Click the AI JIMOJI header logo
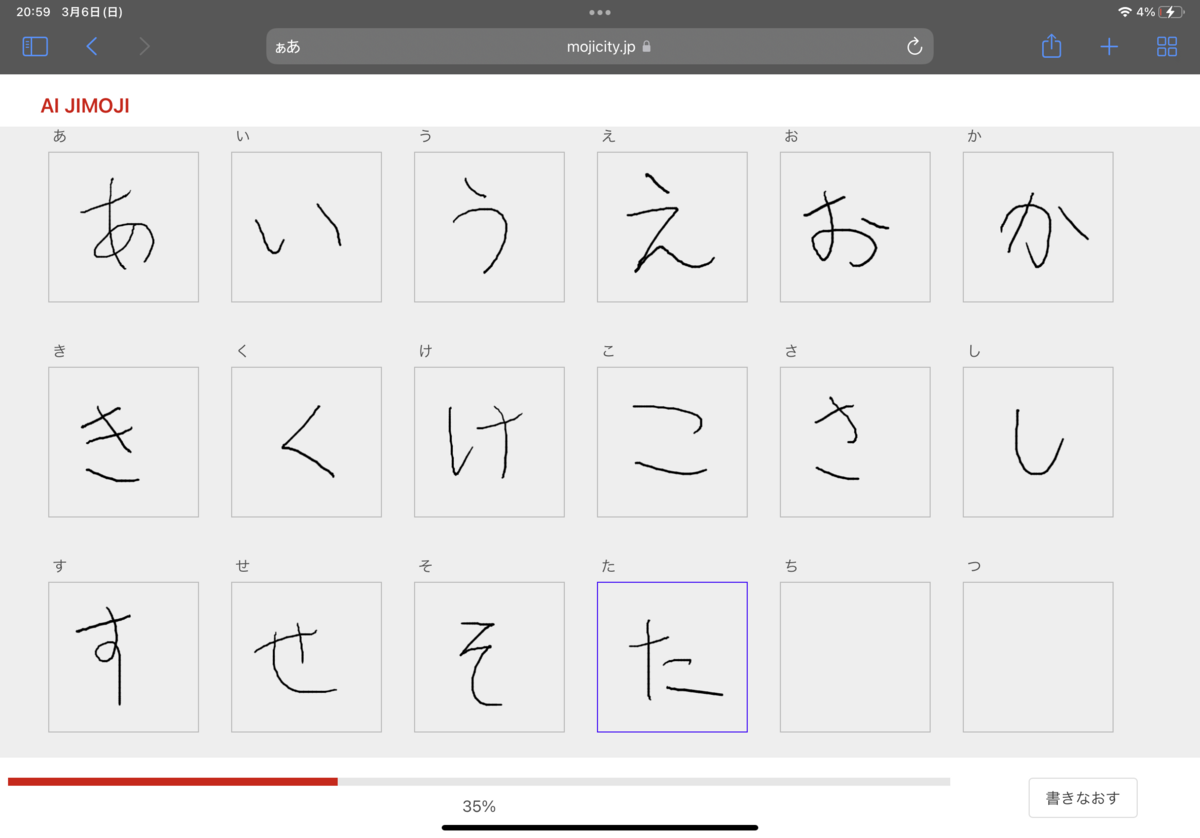Viewport: 1200px width, 838px height. (x=85, y=105)
